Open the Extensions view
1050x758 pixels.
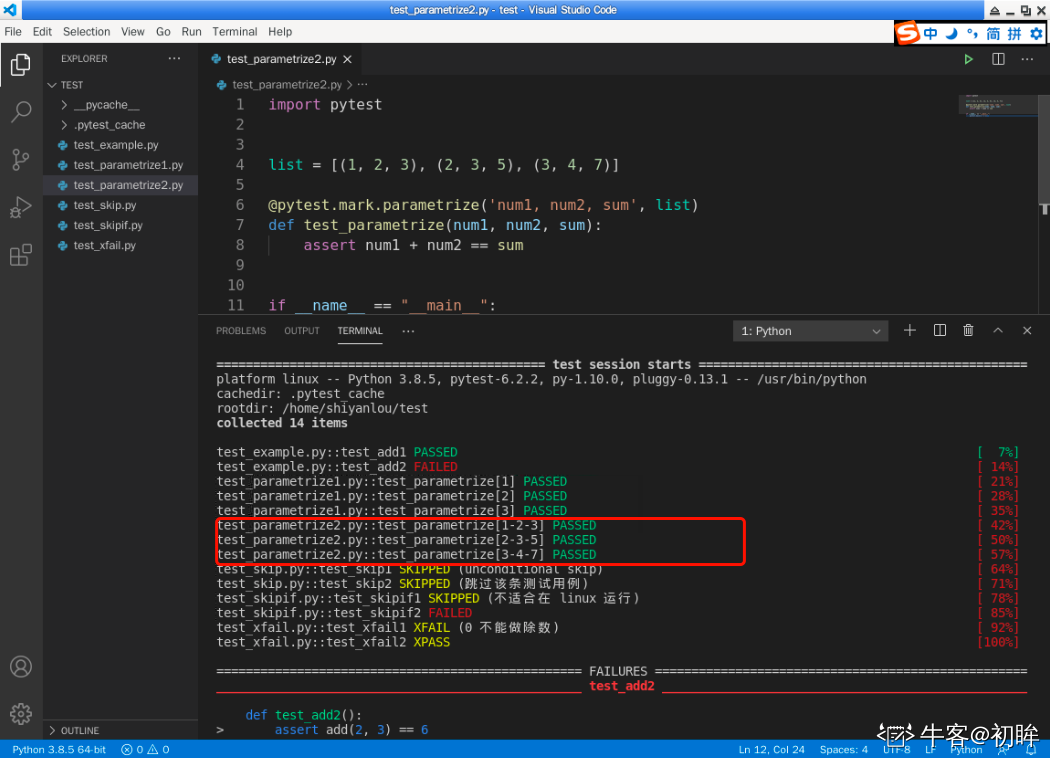21,255
